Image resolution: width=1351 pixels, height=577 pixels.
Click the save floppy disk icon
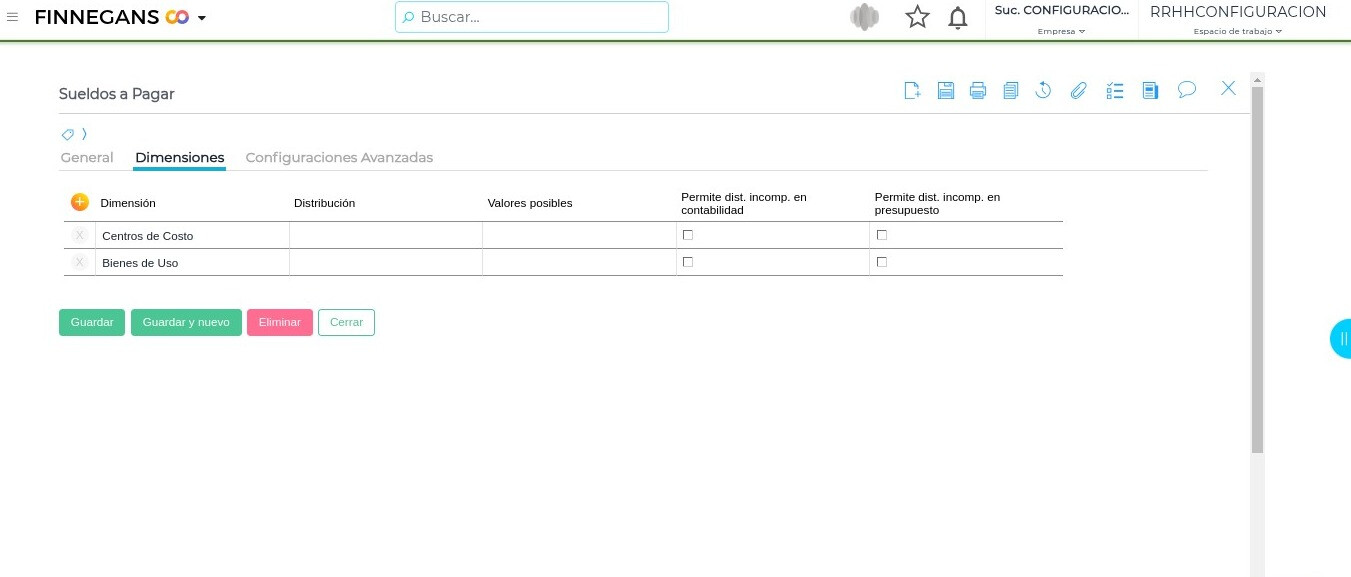pos(946,90)
